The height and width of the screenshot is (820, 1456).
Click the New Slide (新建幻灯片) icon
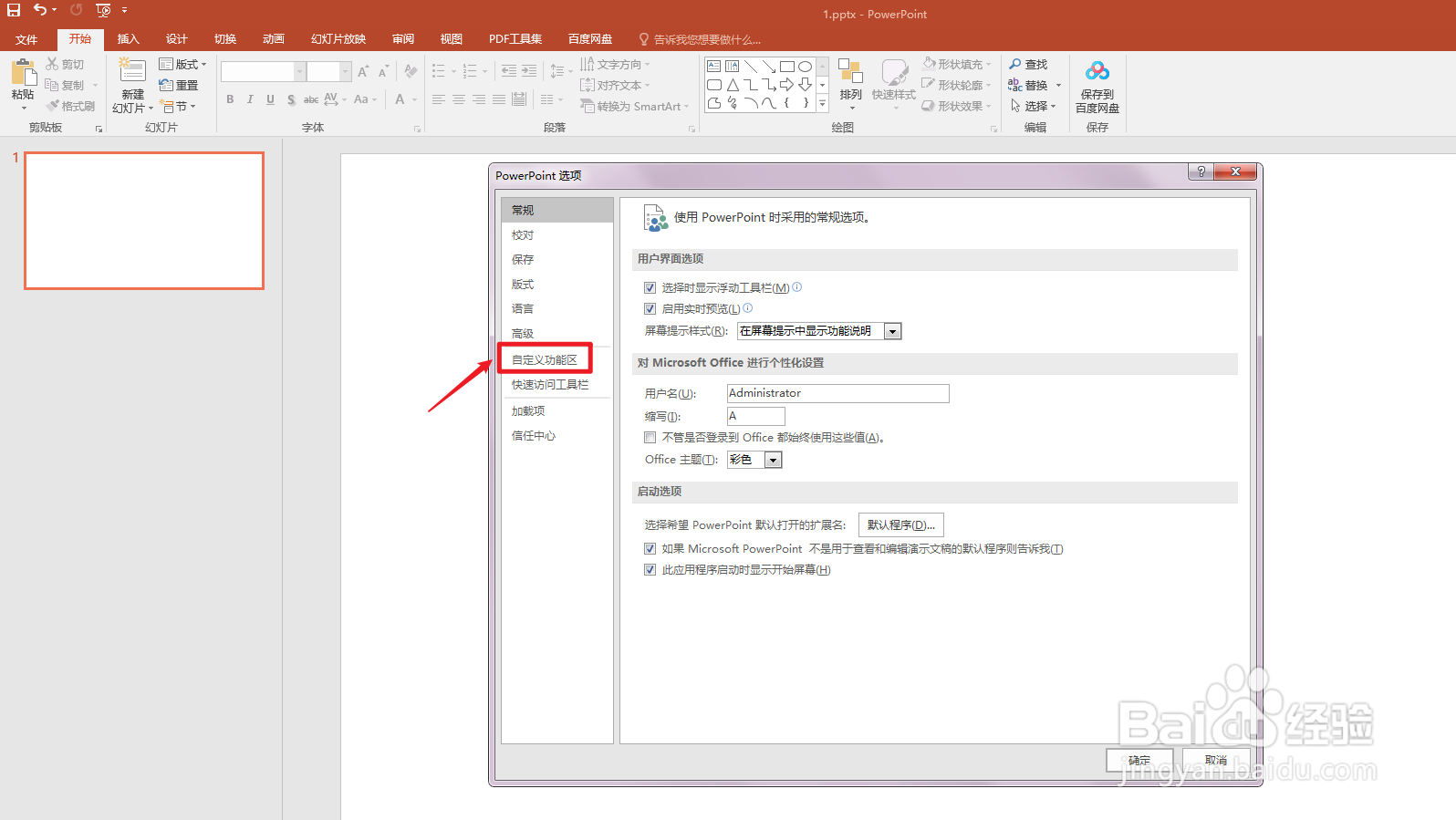coord(132,72)
